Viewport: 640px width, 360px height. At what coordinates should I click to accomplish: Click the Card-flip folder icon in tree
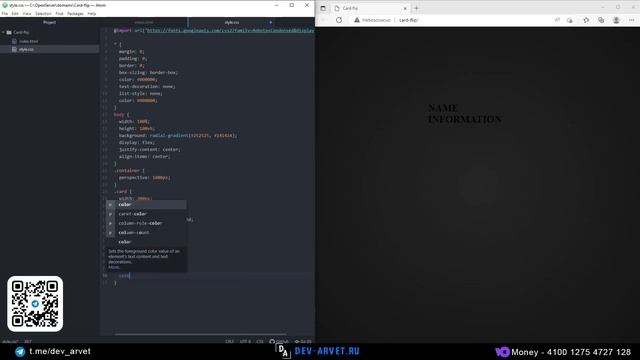pos(9,32)
